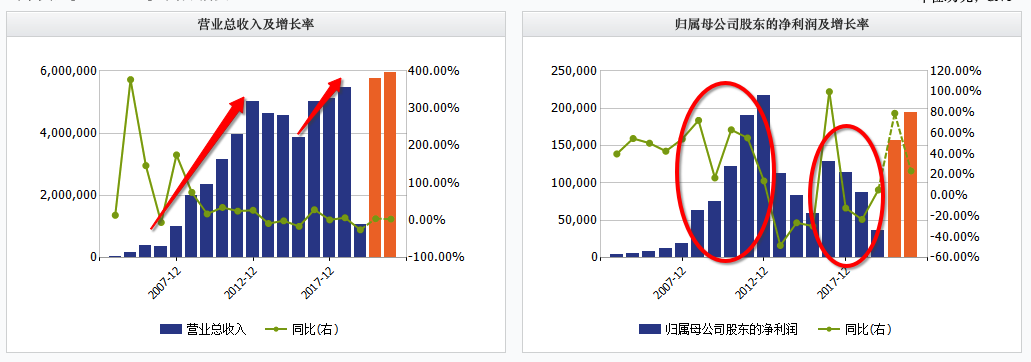Click the green peak point near 400% in revenue chart
The height and width of the screenshot is (362, 1031).
pos(130,79)
